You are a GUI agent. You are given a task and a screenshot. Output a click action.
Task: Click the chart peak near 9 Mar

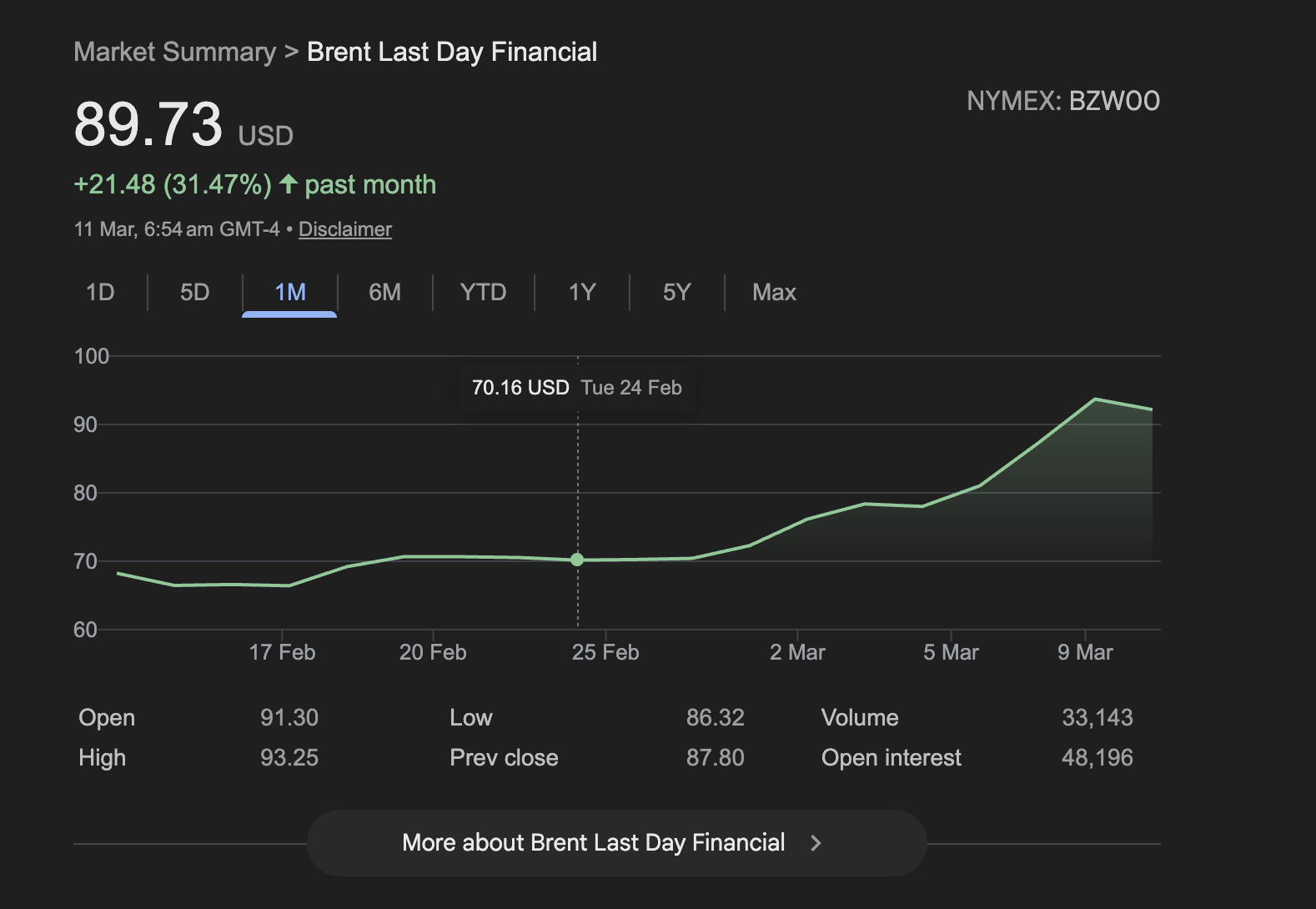click(x=1095, y=399)
